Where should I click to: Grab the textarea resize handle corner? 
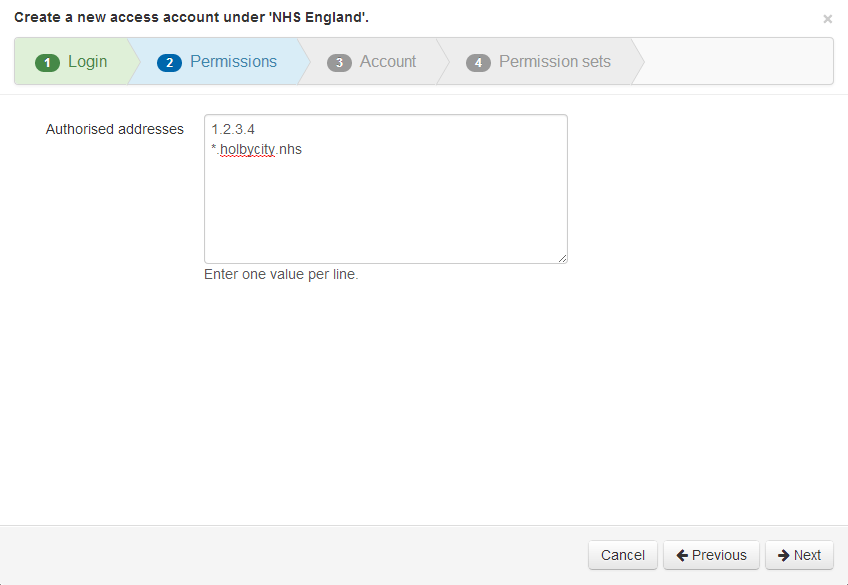coord(562,258)
